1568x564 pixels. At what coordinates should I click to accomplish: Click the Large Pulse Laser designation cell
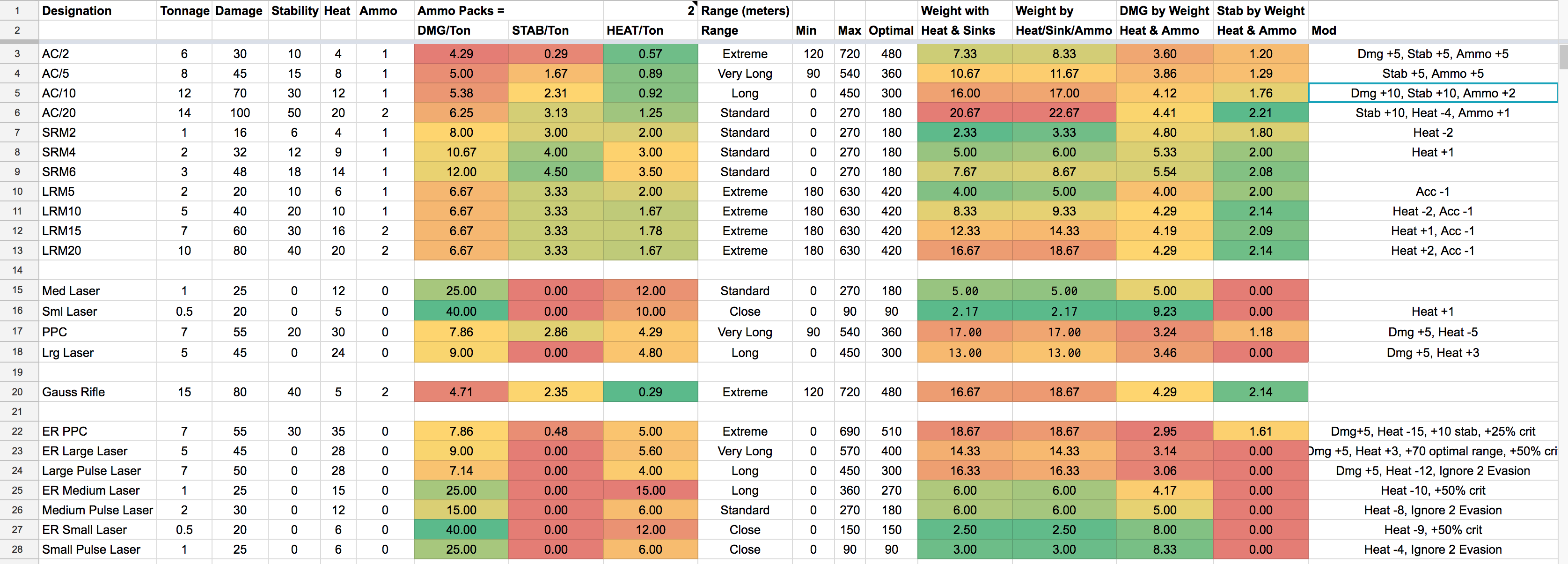tap(97, 471)
